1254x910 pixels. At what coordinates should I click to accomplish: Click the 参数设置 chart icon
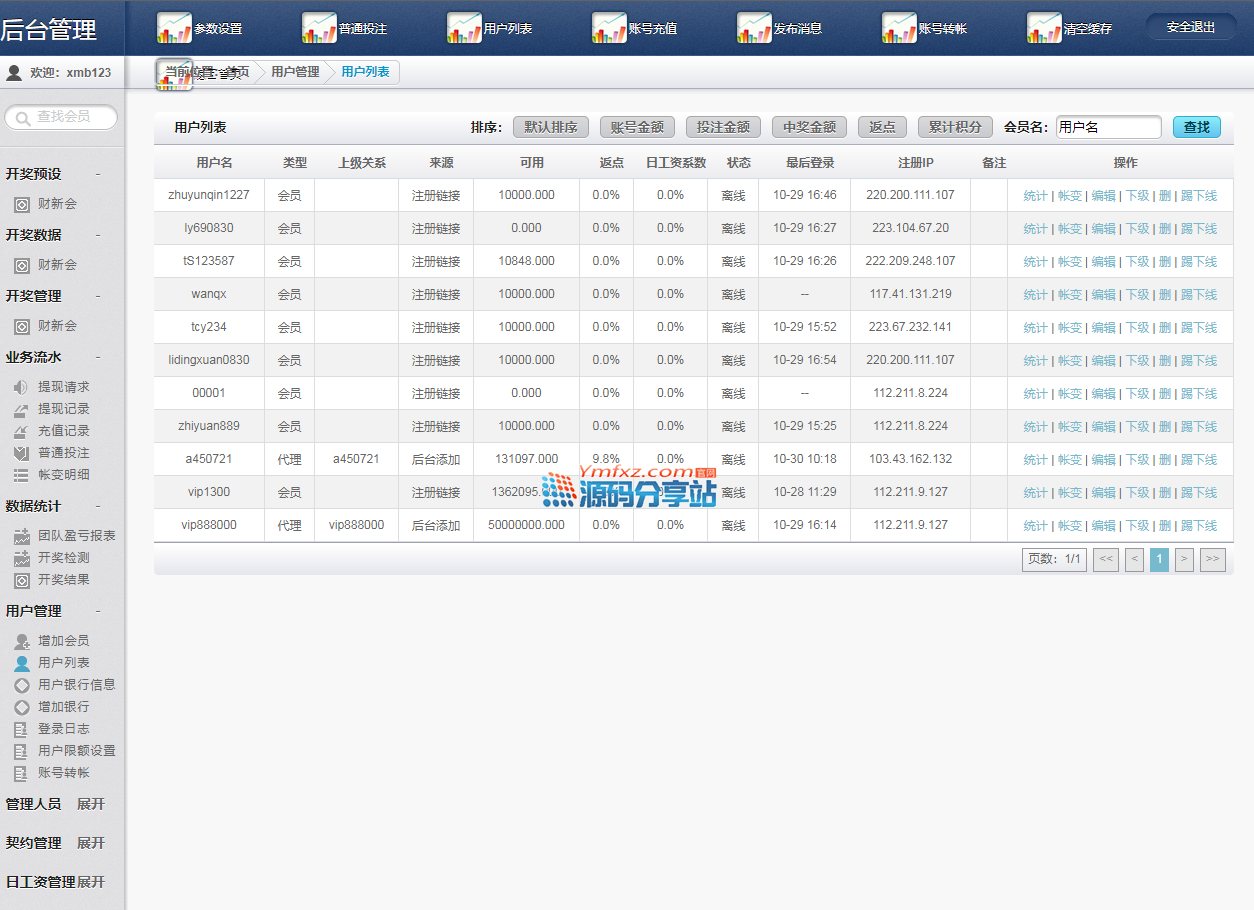click(x=174, y=28)
